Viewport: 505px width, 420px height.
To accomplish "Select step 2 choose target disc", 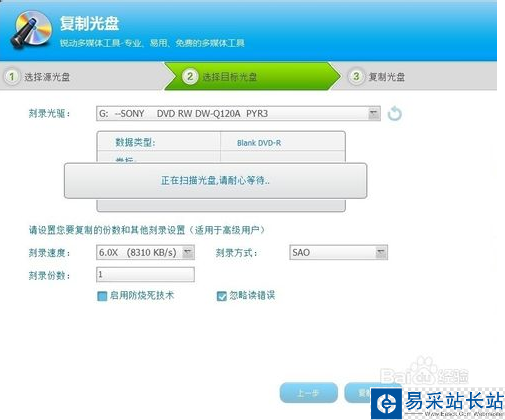I will (x=252, y=76).
